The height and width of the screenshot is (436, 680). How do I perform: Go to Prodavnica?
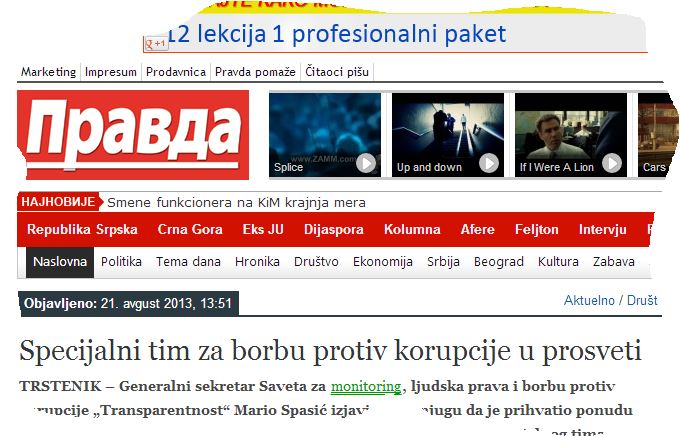(176, 72)
